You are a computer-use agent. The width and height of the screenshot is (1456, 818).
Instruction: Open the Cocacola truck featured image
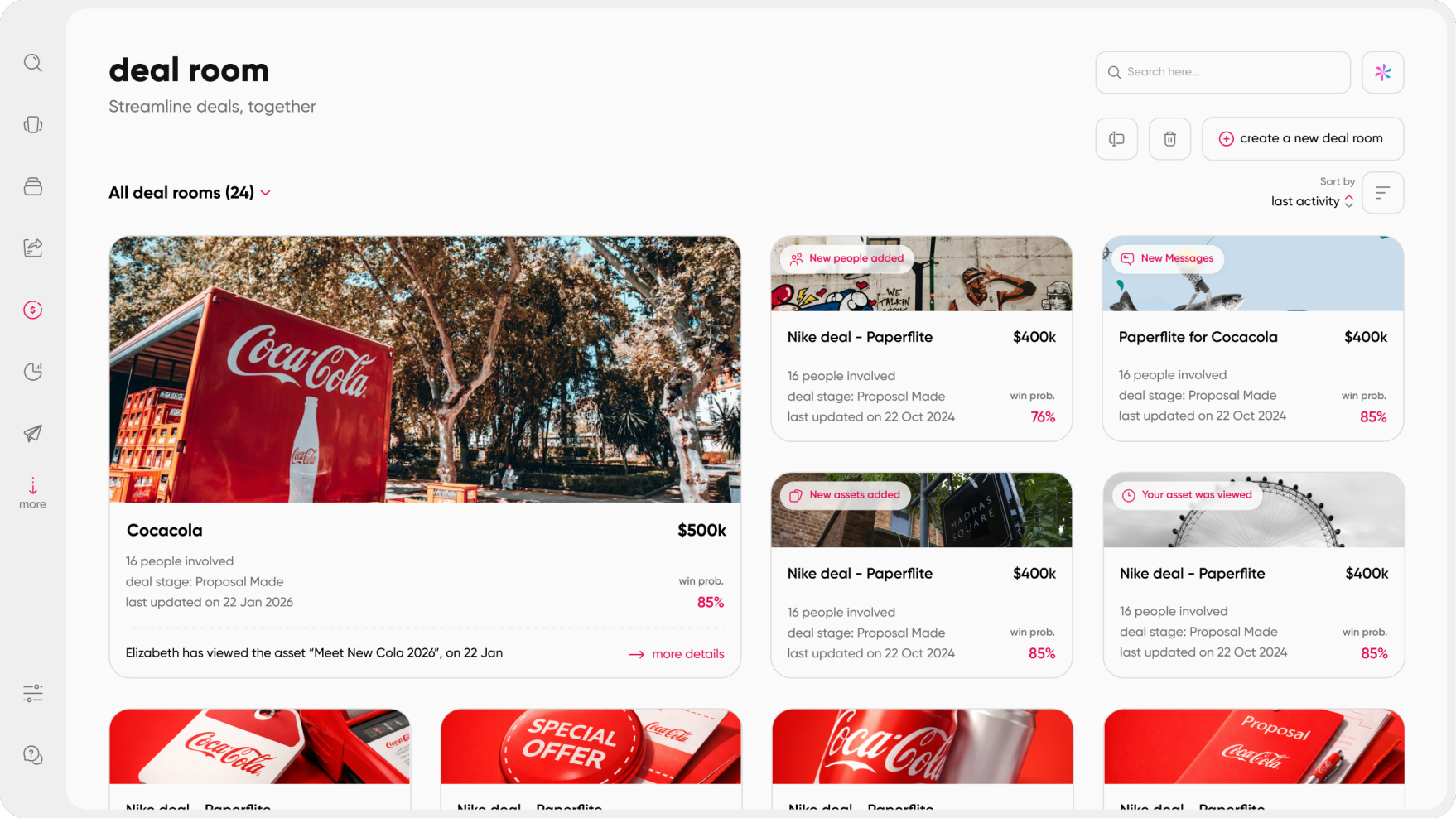[425, 369]
